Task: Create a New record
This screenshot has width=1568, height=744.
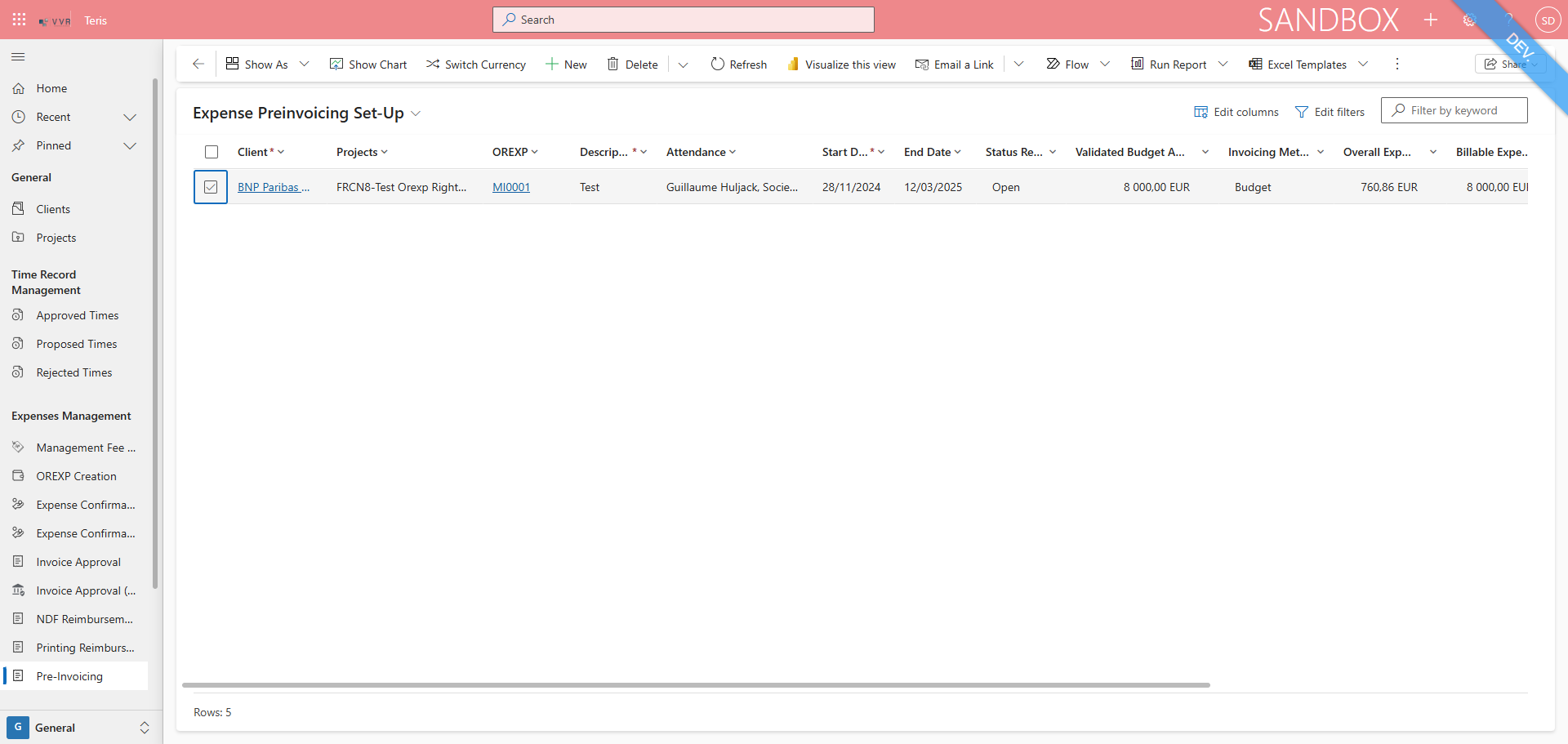Action: [x=566, y=65]
